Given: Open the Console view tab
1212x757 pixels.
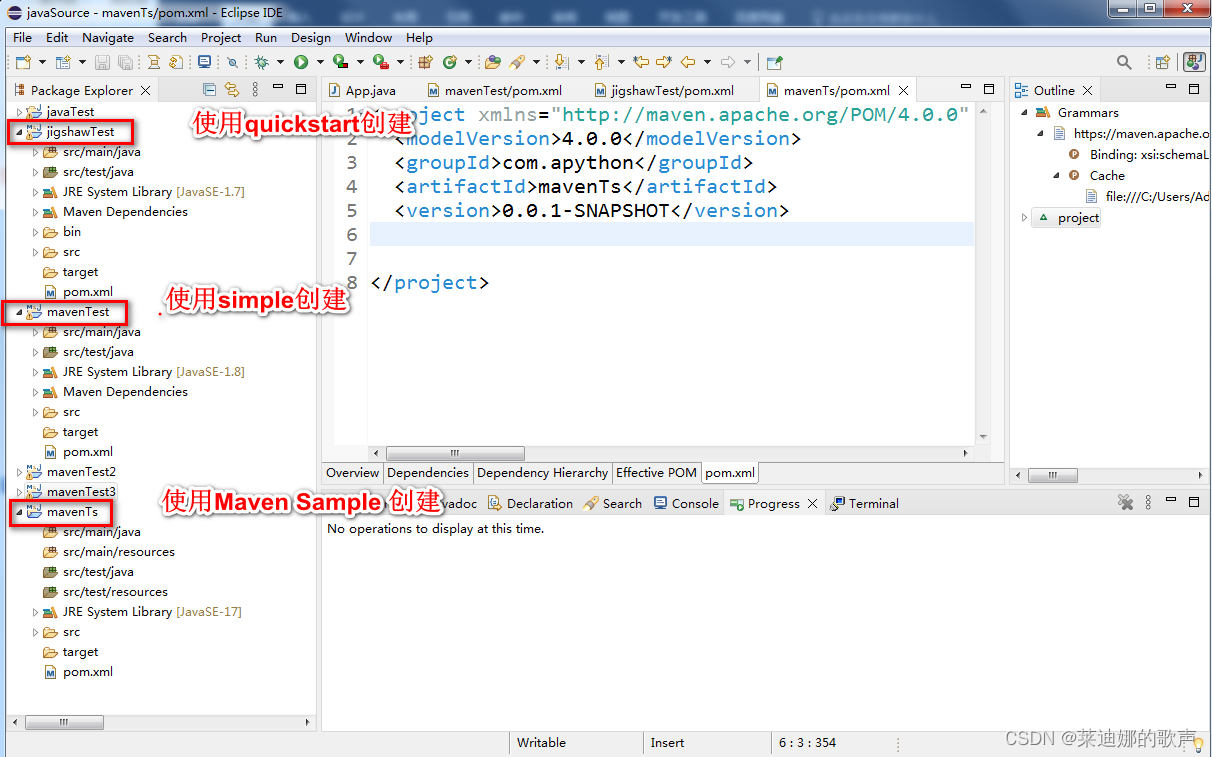Looking at the screenshot, I should (686, 503).
